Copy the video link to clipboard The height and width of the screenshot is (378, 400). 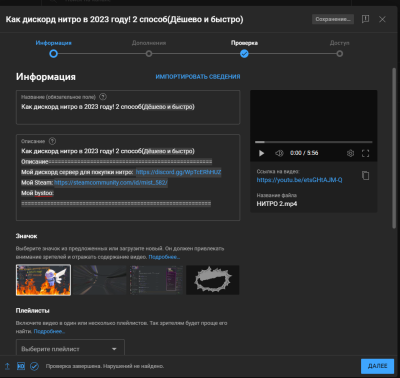(x=366, y=176)
